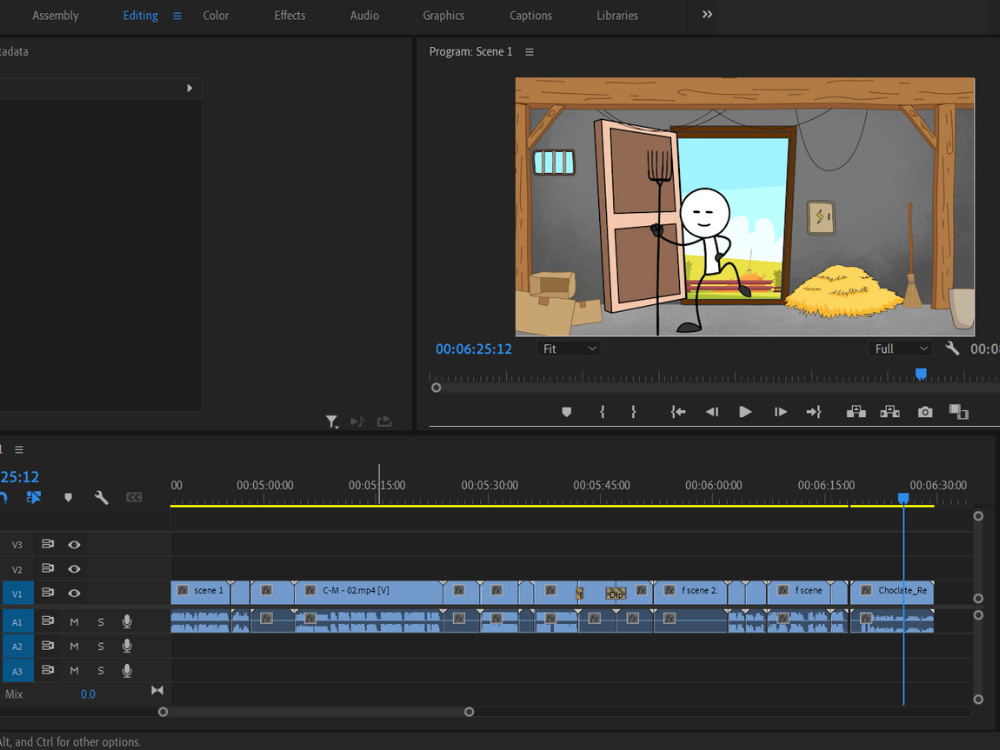Image resolution: width=1000 pixels, height=750 pixels.
Task: Select the Editing workspace tab
Action: (x=140, y=15)
